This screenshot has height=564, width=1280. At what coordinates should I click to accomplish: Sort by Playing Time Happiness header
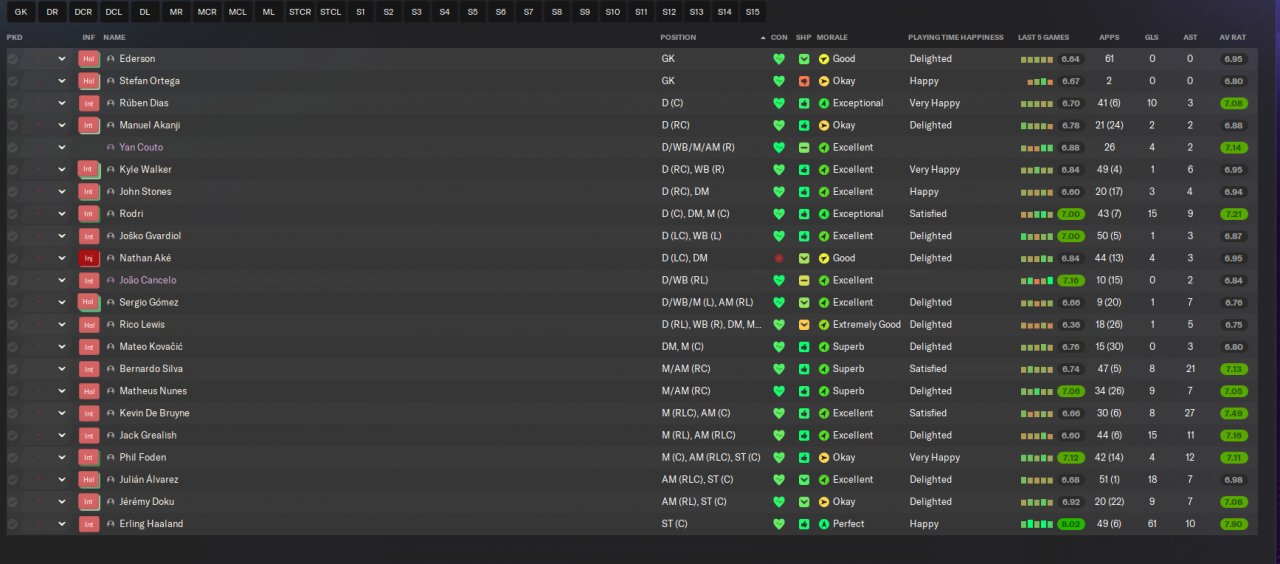point(955,37)
